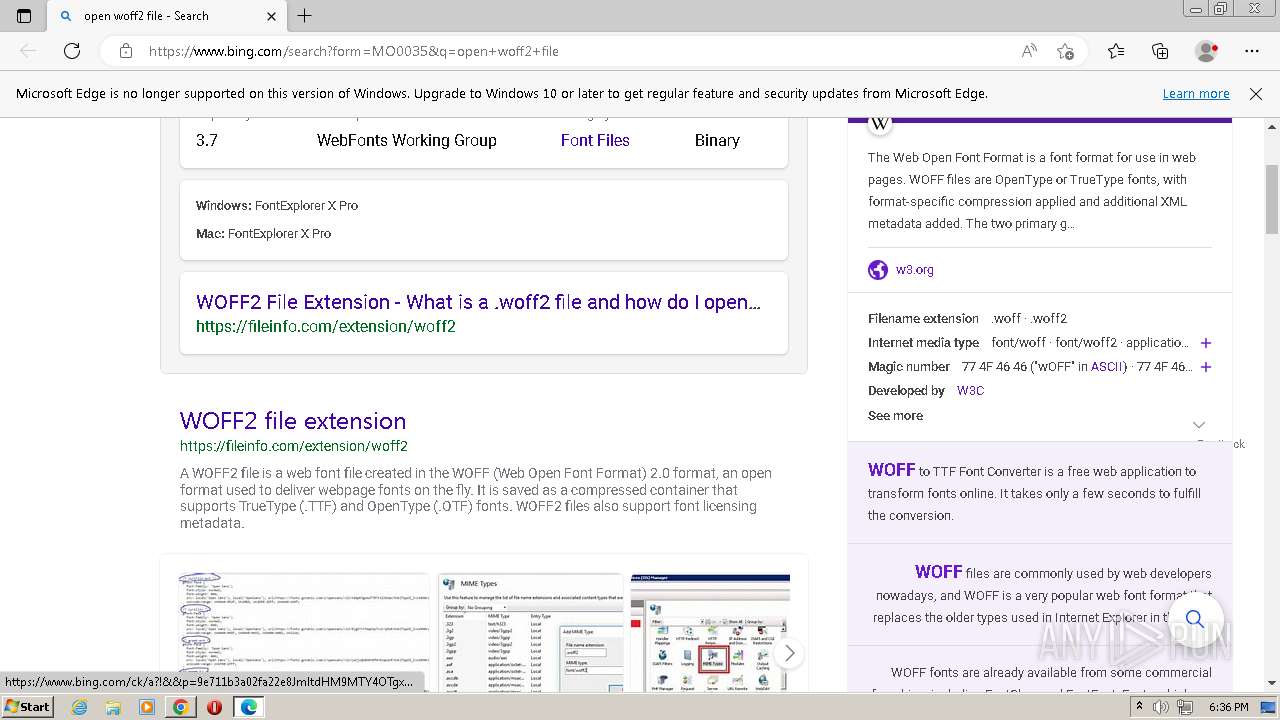This screenshot has width=1280, height=720.
Task: Click the 'Mac: FontExplorer X Pro' line
Action: coord(263,234)
